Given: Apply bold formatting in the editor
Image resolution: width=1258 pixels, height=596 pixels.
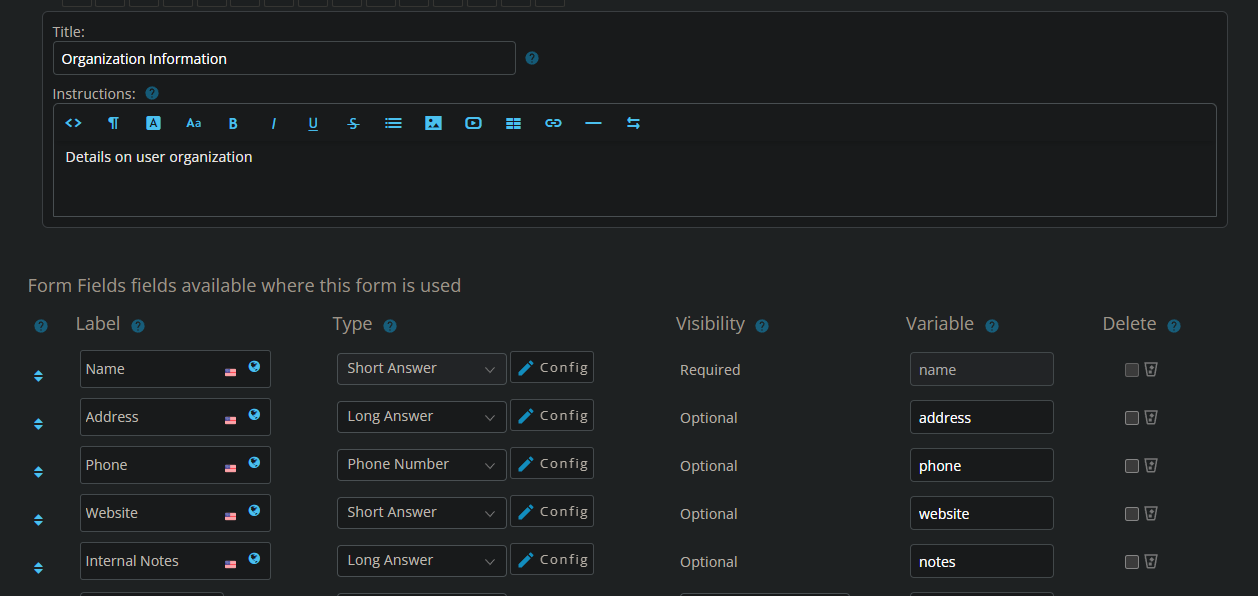Looking at the screenshot, I should (233, 123).
